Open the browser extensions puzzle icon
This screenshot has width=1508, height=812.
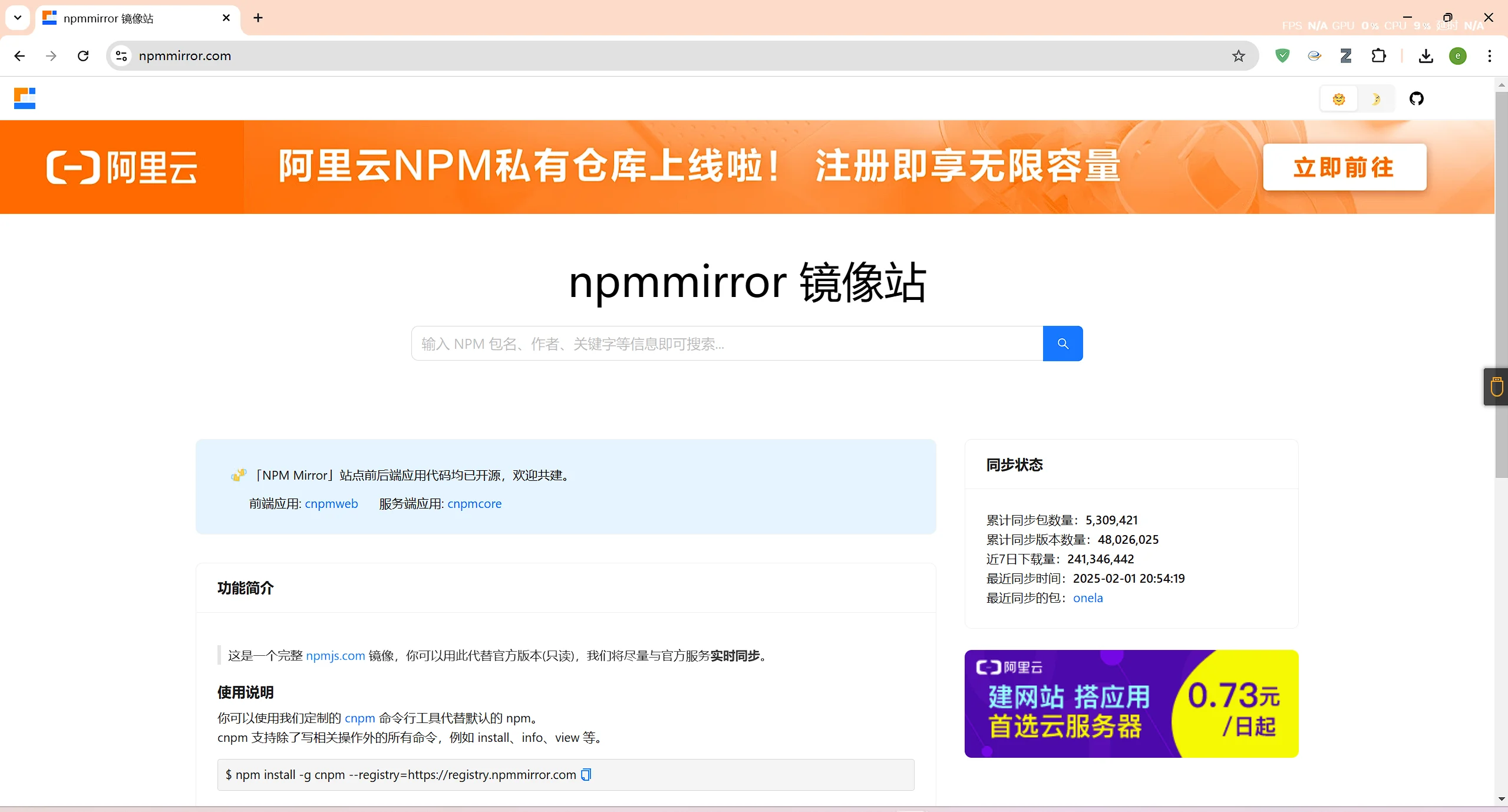pyautogui.click(x=1378, y=56)
